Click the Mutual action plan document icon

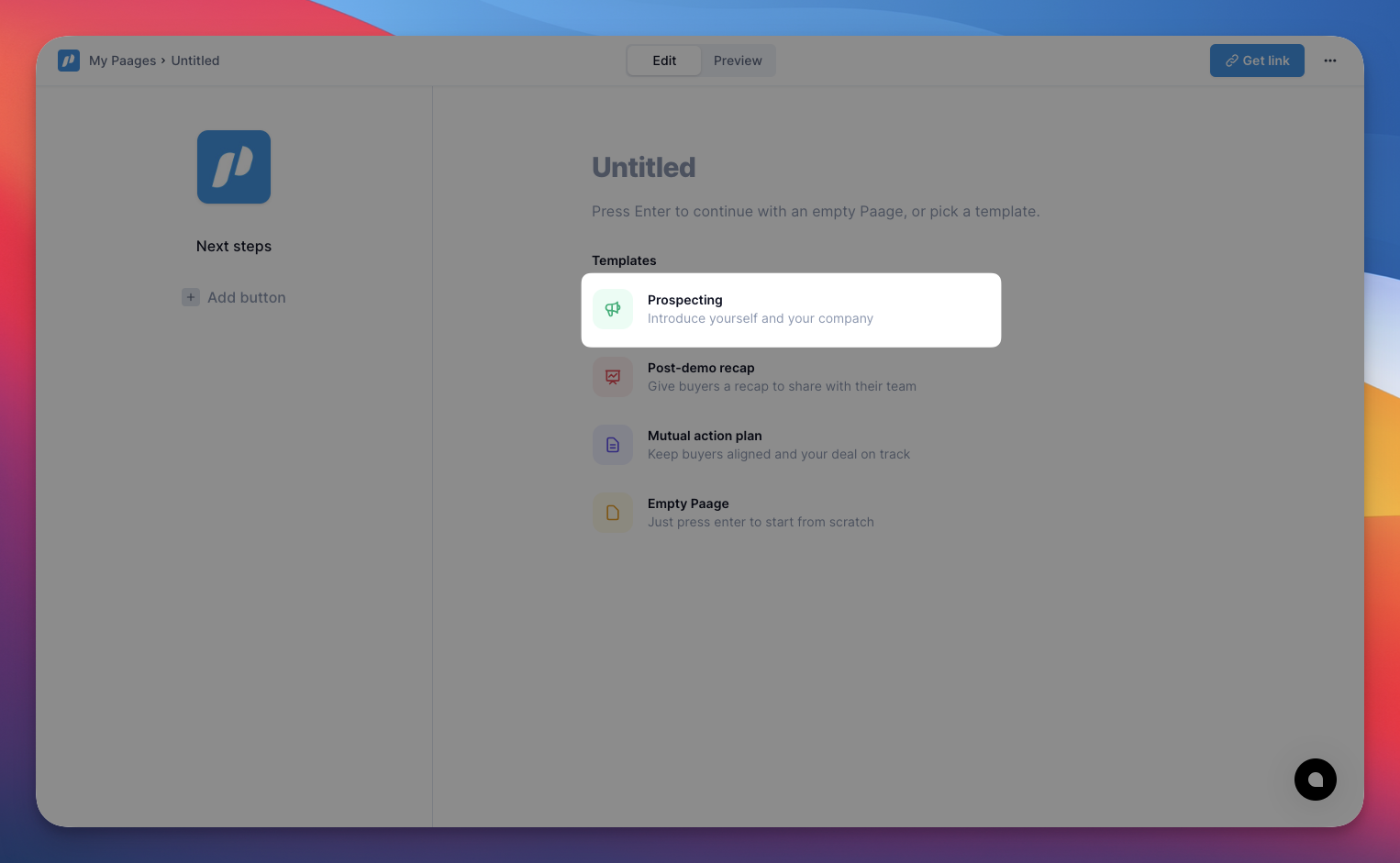613,445
